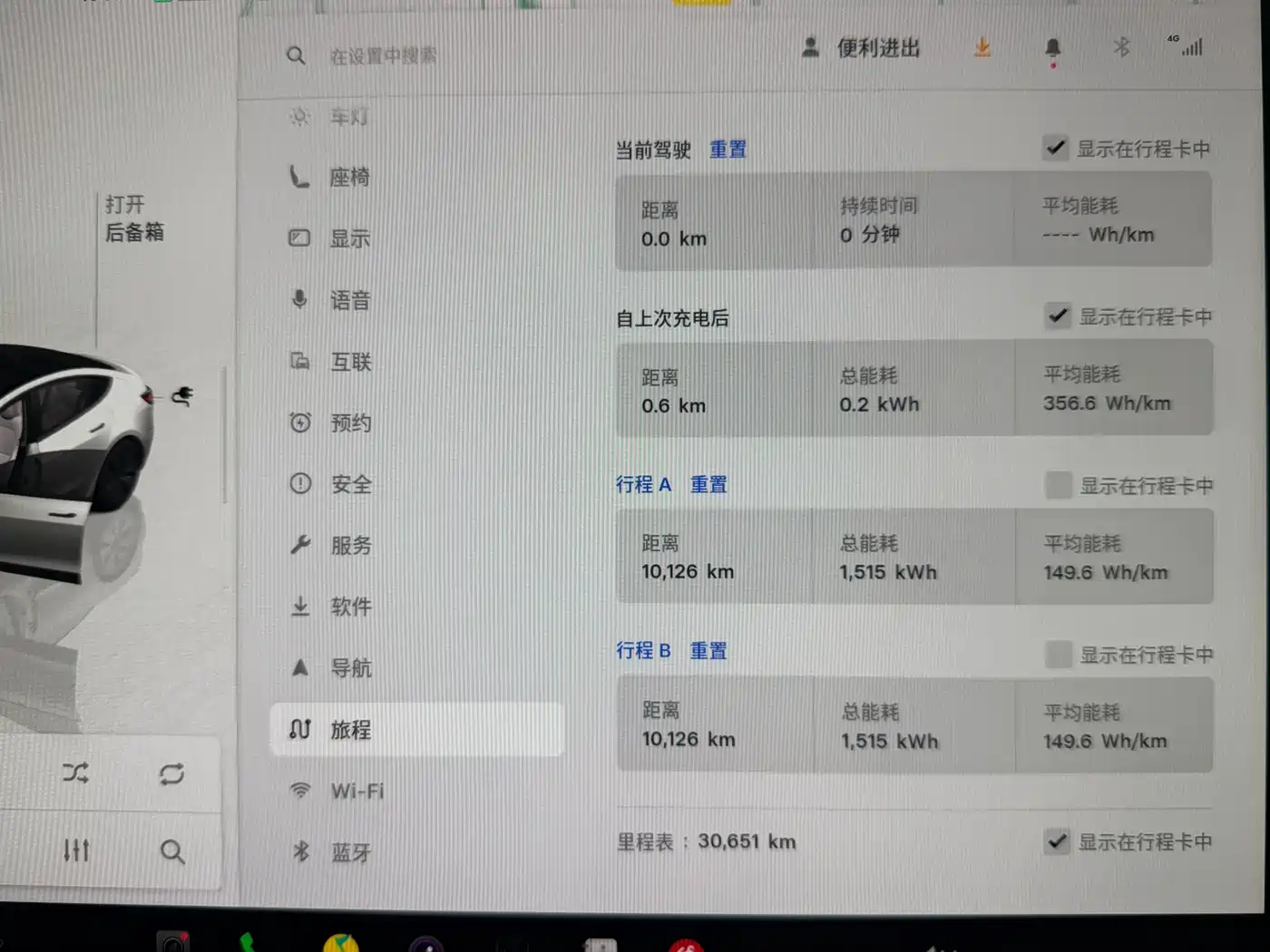The image size is (1270, 952).
Task: Select the 软件 software menu item
Action: 350,607
